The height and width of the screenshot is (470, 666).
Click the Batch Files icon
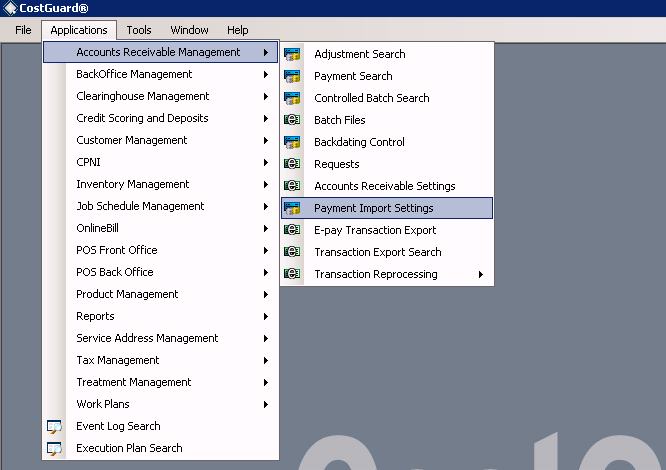tap(292, 120)
